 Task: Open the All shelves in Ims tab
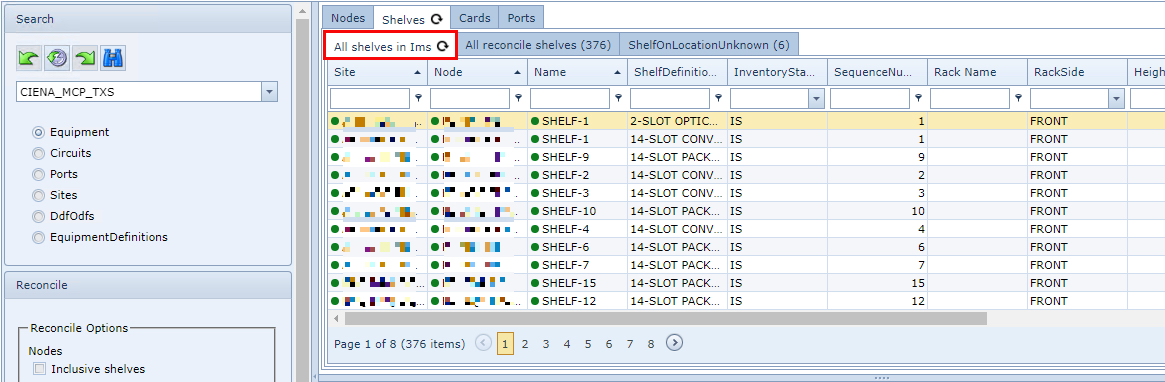[x=391, y=46]
